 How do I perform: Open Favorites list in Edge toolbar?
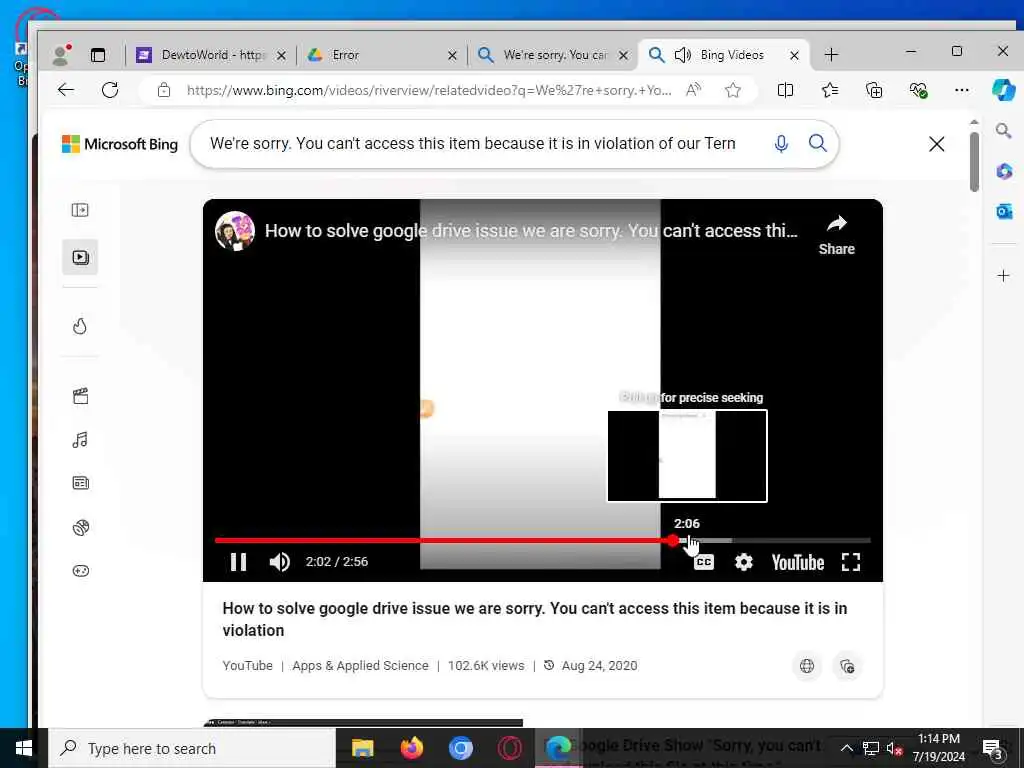click(x=830, y=90)
